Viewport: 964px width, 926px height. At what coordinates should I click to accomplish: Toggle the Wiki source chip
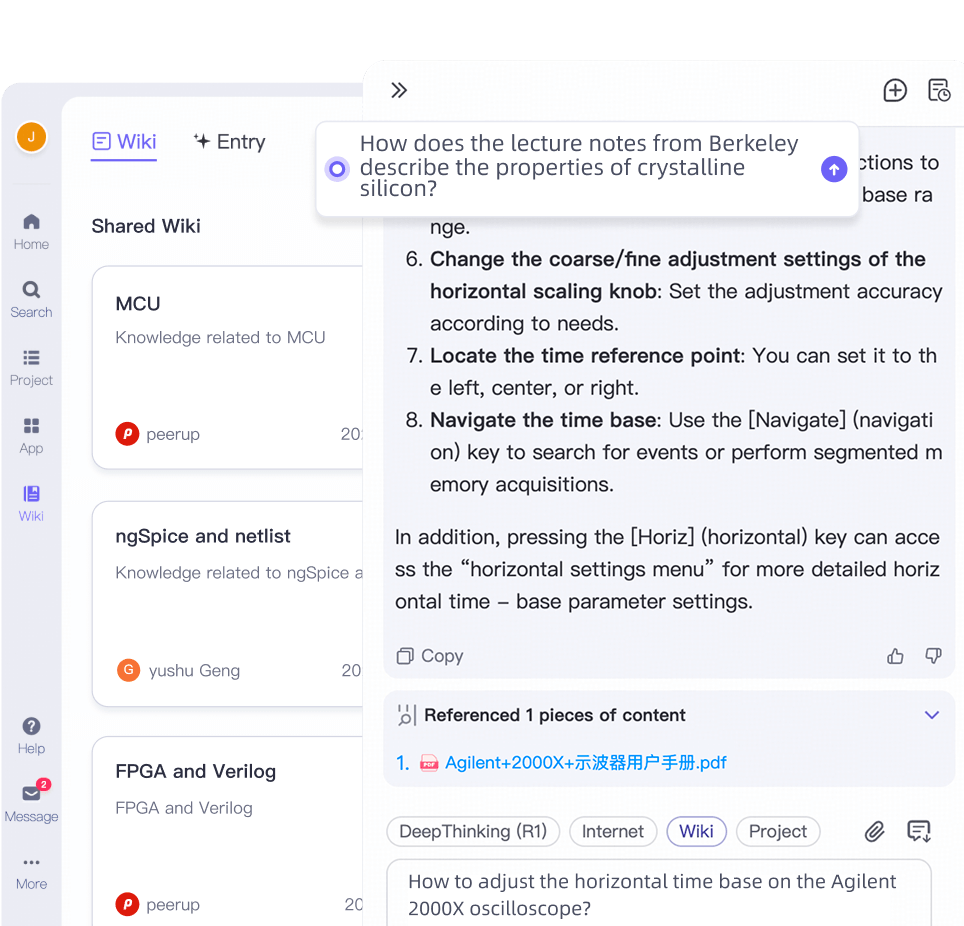(x=697, y=831)
